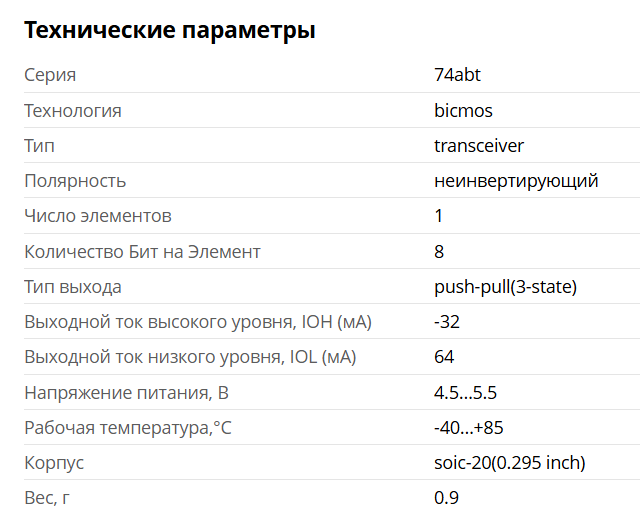640x519 pixels.
Task: Click the temperature range "-40...+85"
Action: click(469, 428)
